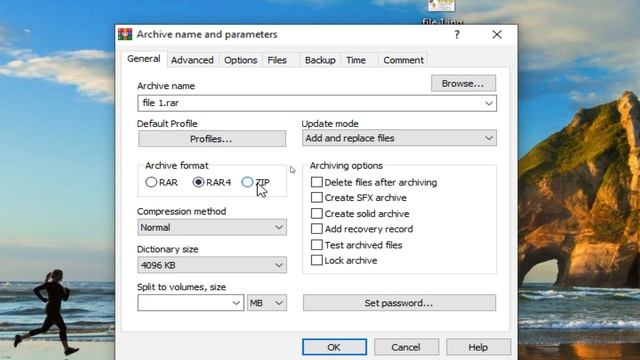The height and width of the screenshot is (360, 640).
Task: Click the Browse... button
Action: tap(463, 83)
